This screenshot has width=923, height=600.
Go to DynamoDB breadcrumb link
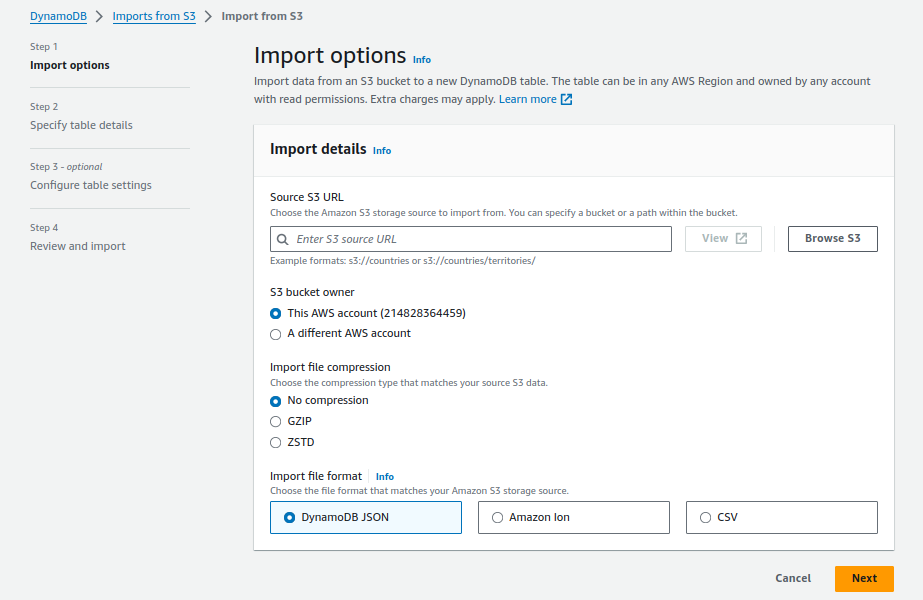point(58,16)
